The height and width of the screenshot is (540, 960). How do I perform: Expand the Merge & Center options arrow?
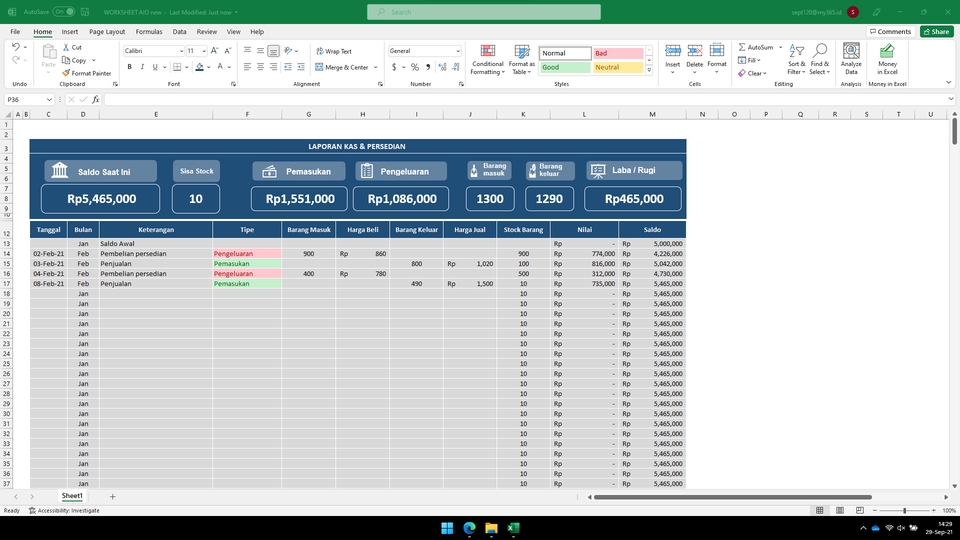(375, 67)
